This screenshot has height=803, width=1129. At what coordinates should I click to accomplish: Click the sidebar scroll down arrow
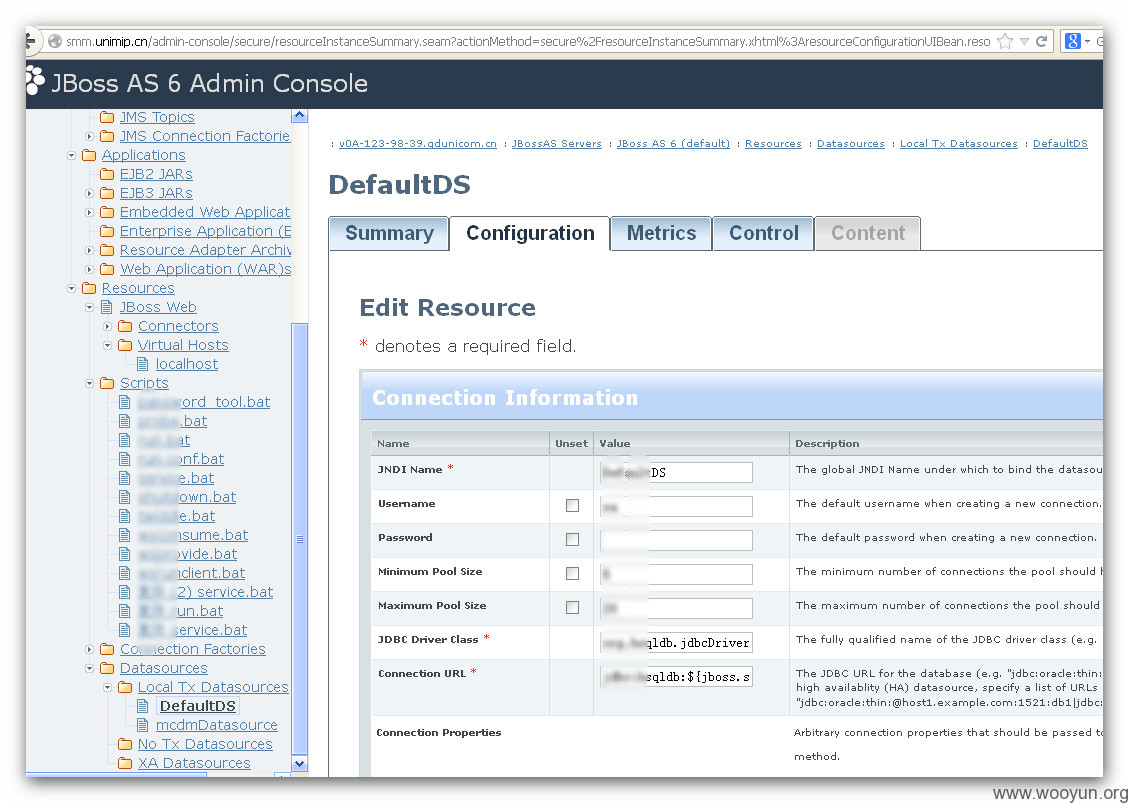click(x=300, y=763)
